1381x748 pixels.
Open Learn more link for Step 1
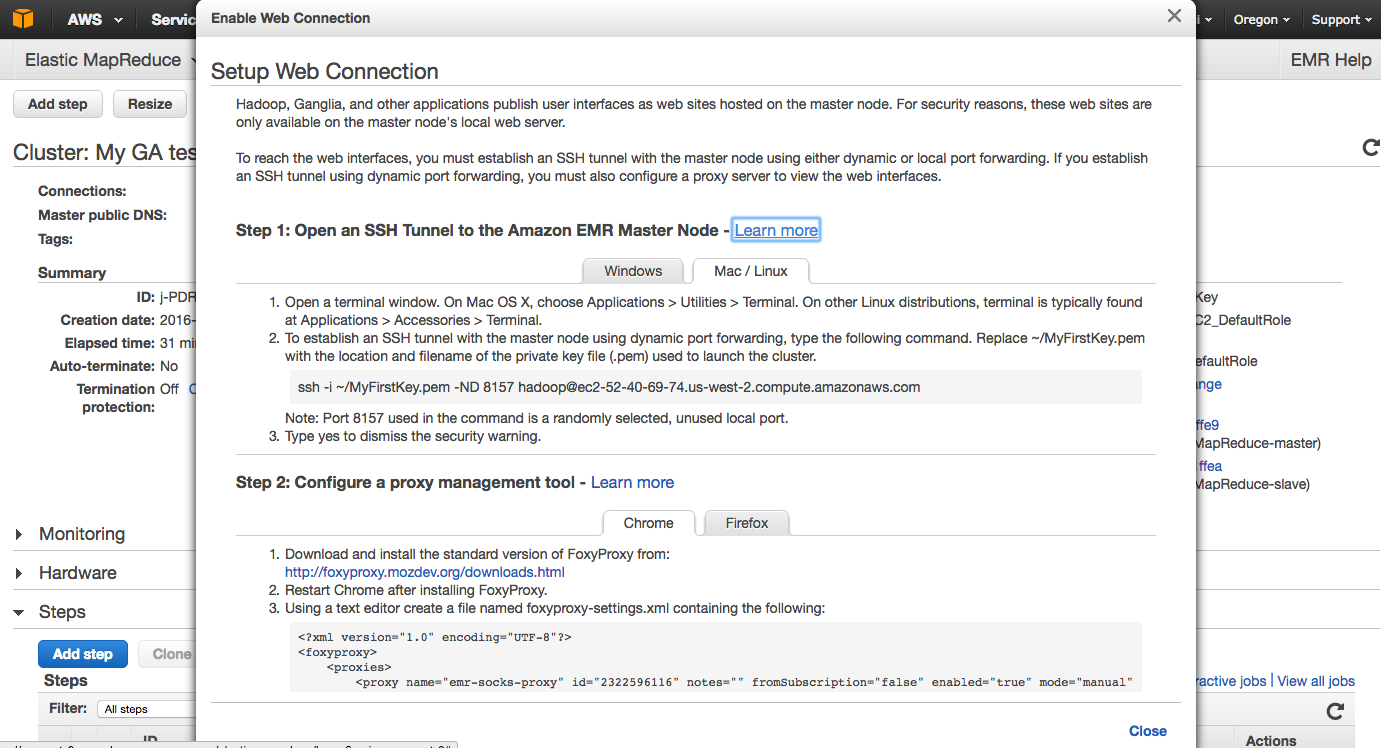[776, 230]
